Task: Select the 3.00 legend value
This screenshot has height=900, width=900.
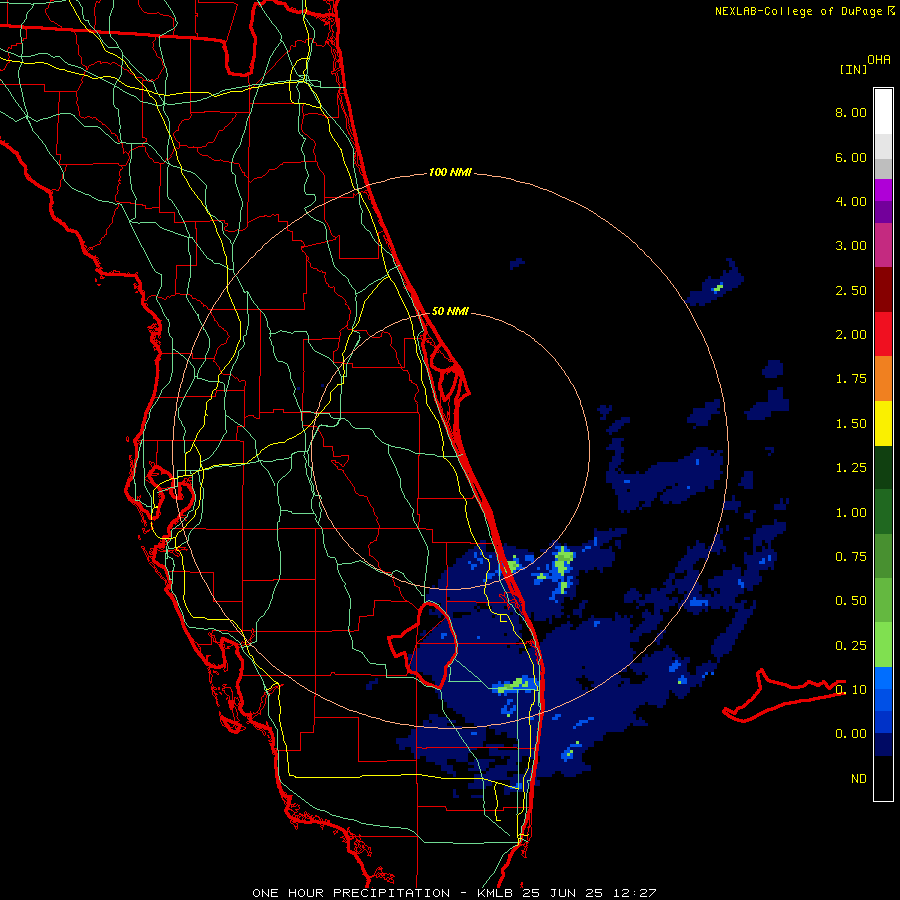Action: (x=851, y=246)
